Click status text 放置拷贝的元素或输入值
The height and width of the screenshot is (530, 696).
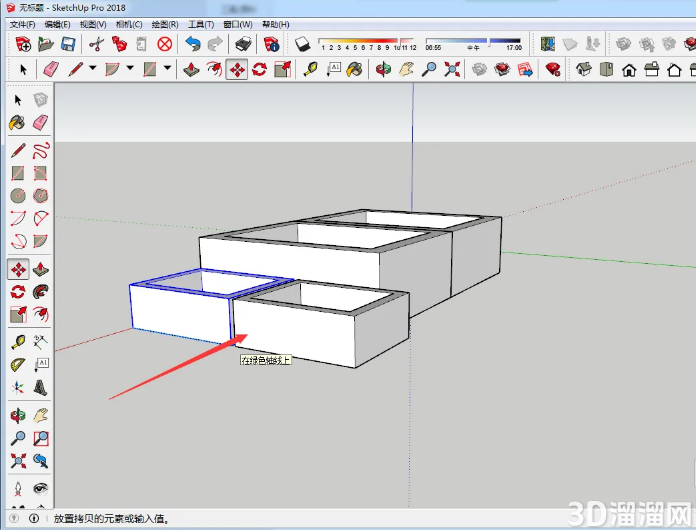tap(111, 518)
